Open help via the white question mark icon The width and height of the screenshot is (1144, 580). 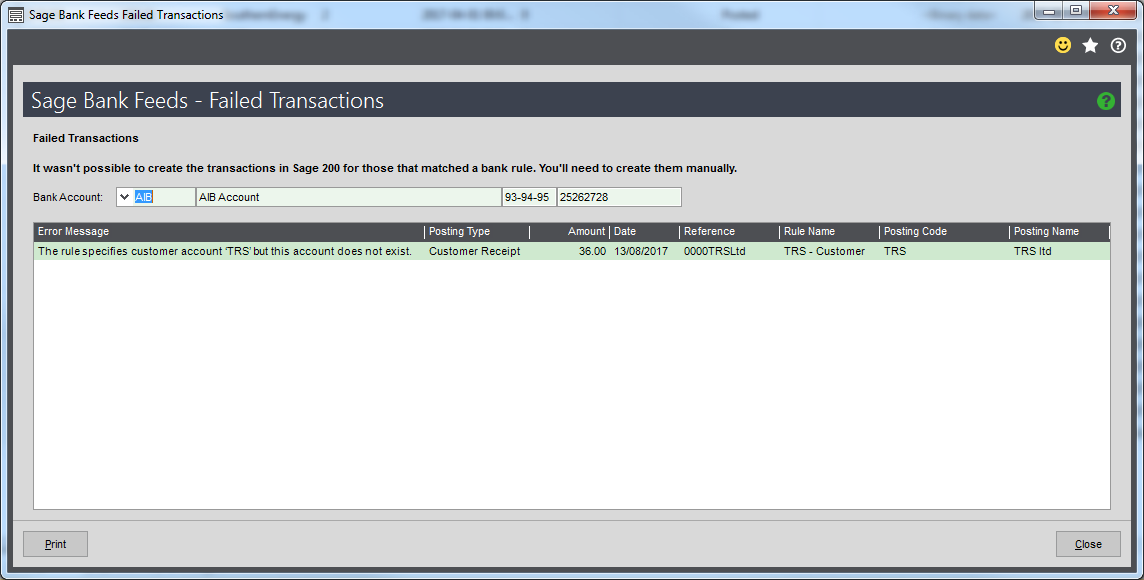tap(1118, 46)
